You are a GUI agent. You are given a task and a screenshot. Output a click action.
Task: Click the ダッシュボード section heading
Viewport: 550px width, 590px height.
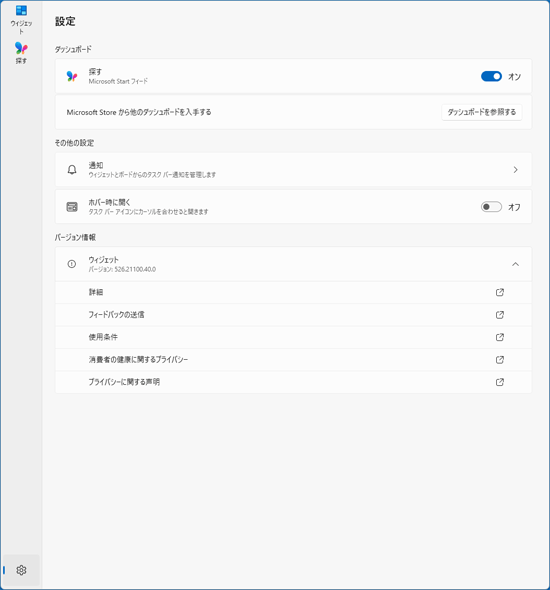pos(73,49)
